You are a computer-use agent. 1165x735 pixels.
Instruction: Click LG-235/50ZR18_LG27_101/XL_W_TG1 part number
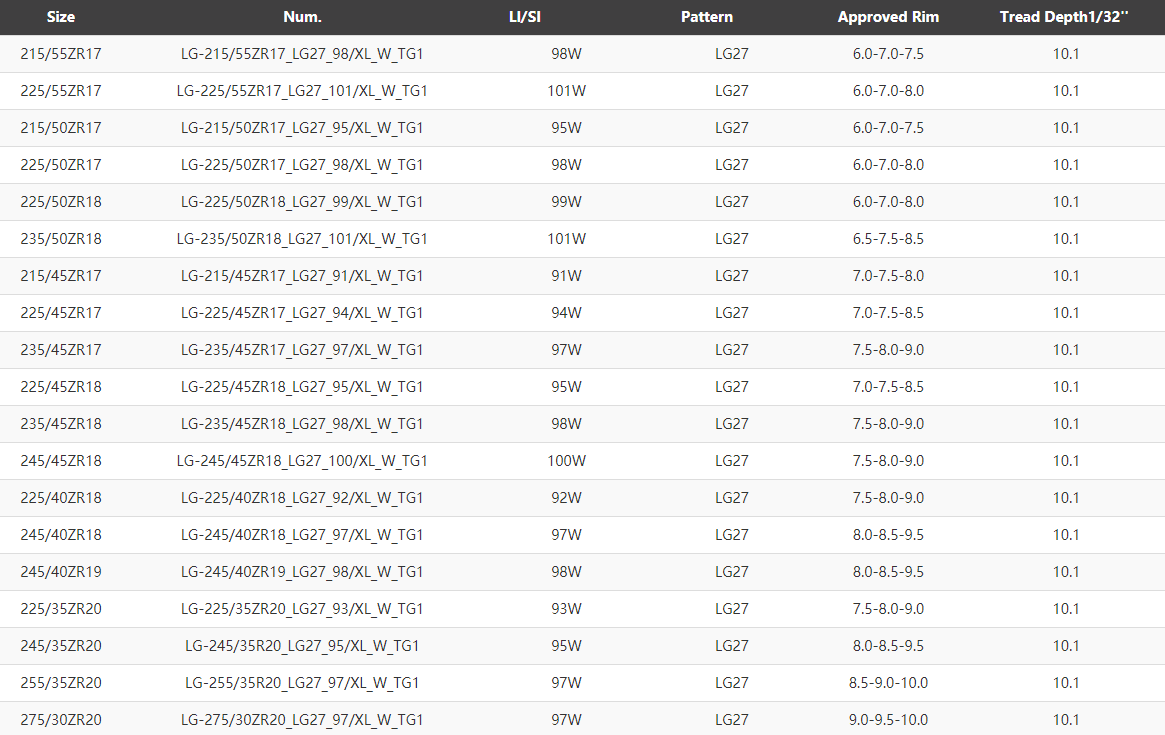[x=302, y=239]
